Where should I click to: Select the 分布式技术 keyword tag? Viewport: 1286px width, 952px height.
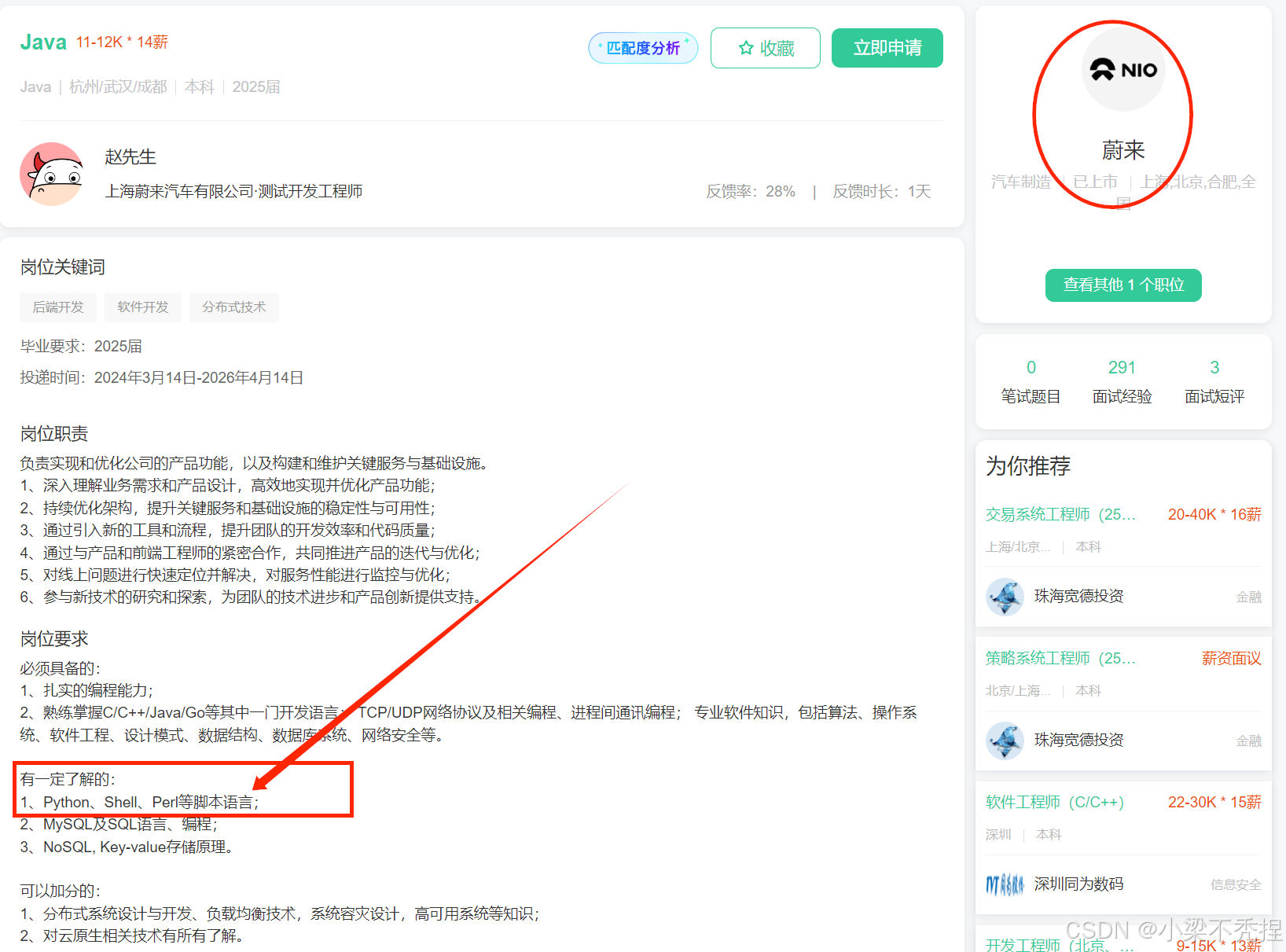click(234, 307)
